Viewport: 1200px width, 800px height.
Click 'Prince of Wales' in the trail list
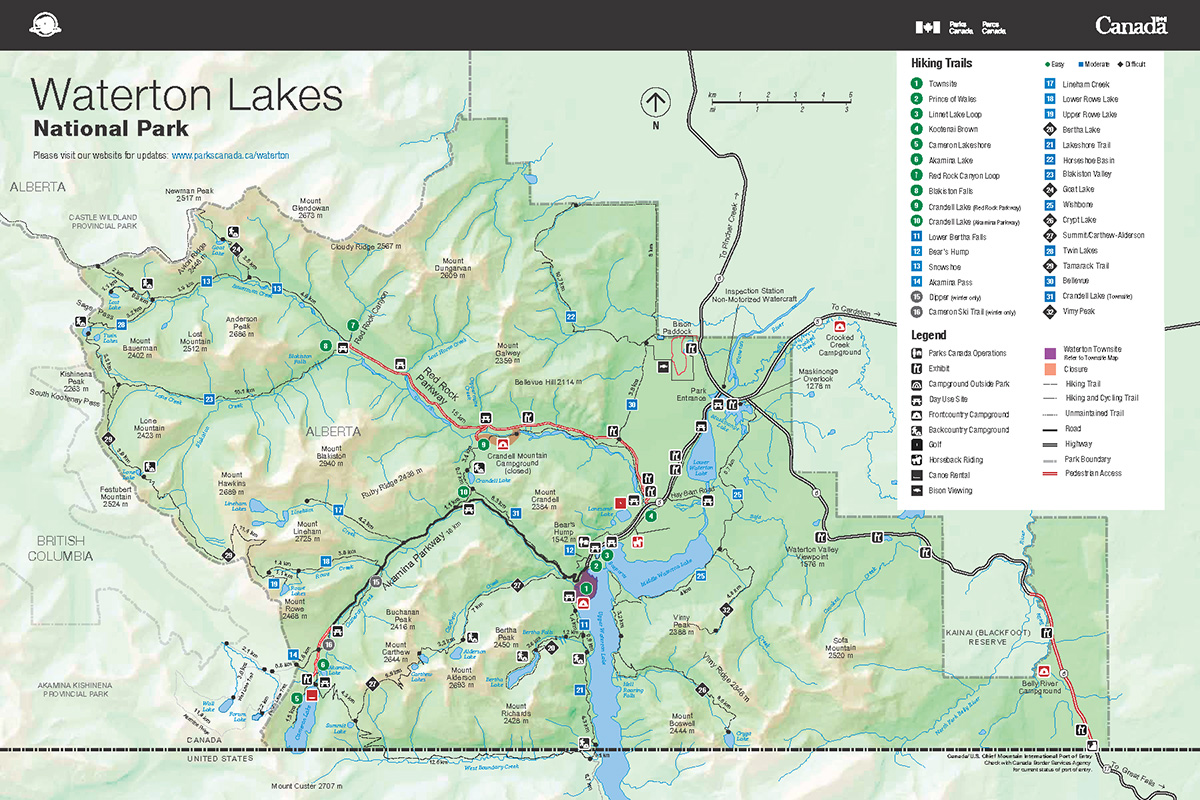[952, 99]
